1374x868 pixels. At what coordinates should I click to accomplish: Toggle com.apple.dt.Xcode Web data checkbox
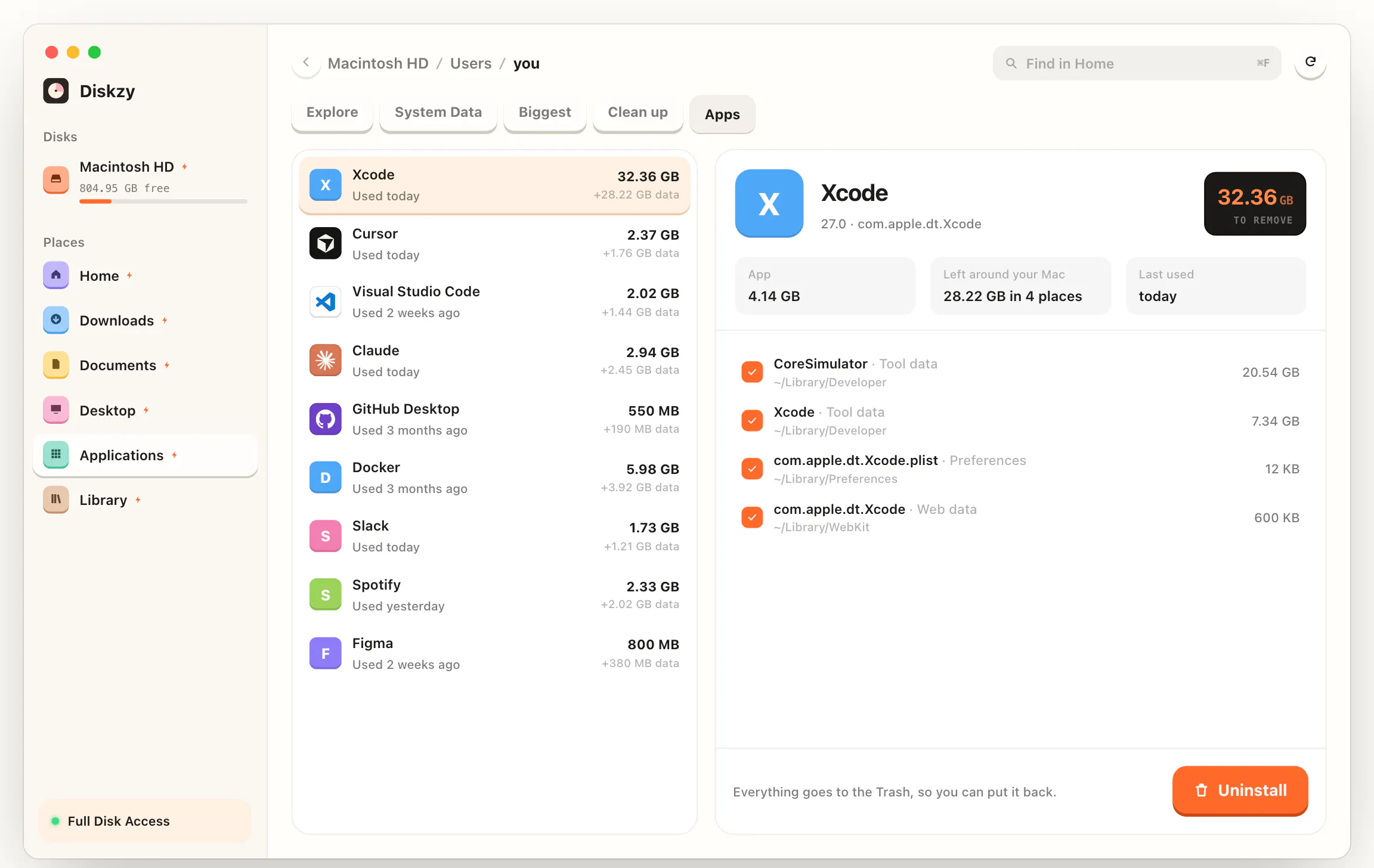click(752, 517)
